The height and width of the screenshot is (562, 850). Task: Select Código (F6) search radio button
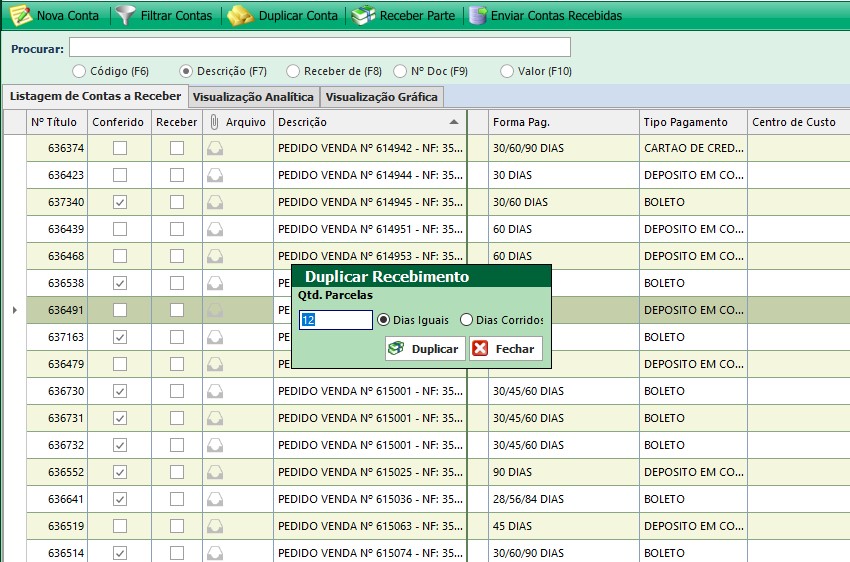click(x=79, y=71)
